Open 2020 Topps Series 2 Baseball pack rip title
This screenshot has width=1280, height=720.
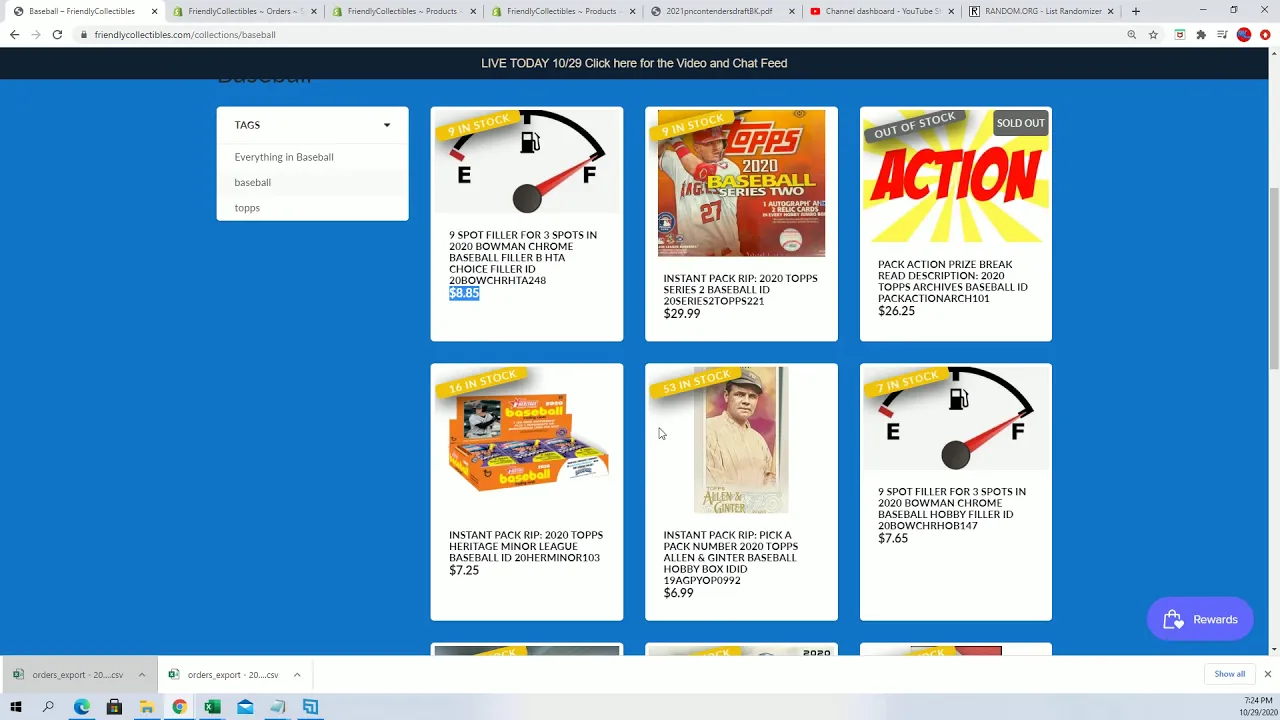740,290
